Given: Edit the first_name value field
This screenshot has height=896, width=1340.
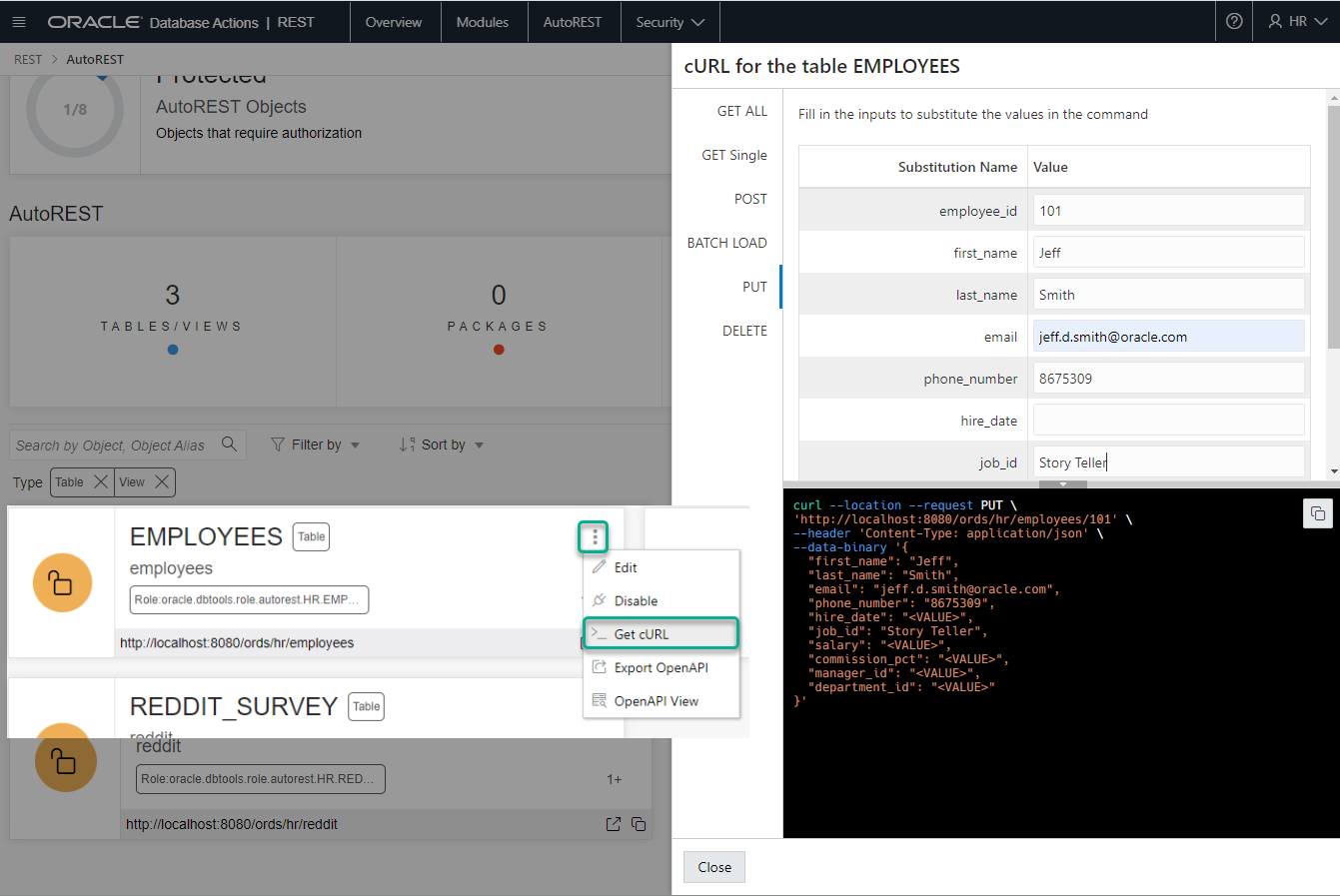Looking at the screenshot, I should 1168,253.
